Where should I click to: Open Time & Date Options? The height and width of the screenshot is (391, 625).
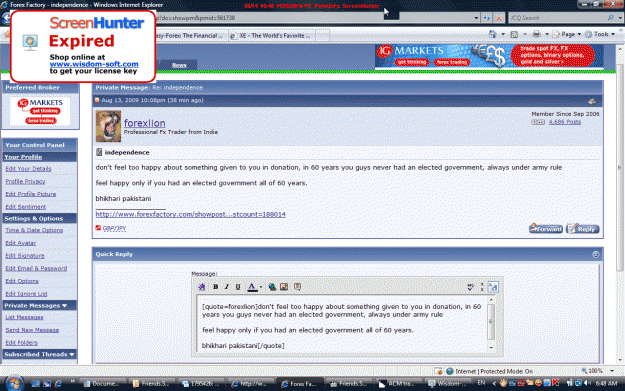(34, 230)
